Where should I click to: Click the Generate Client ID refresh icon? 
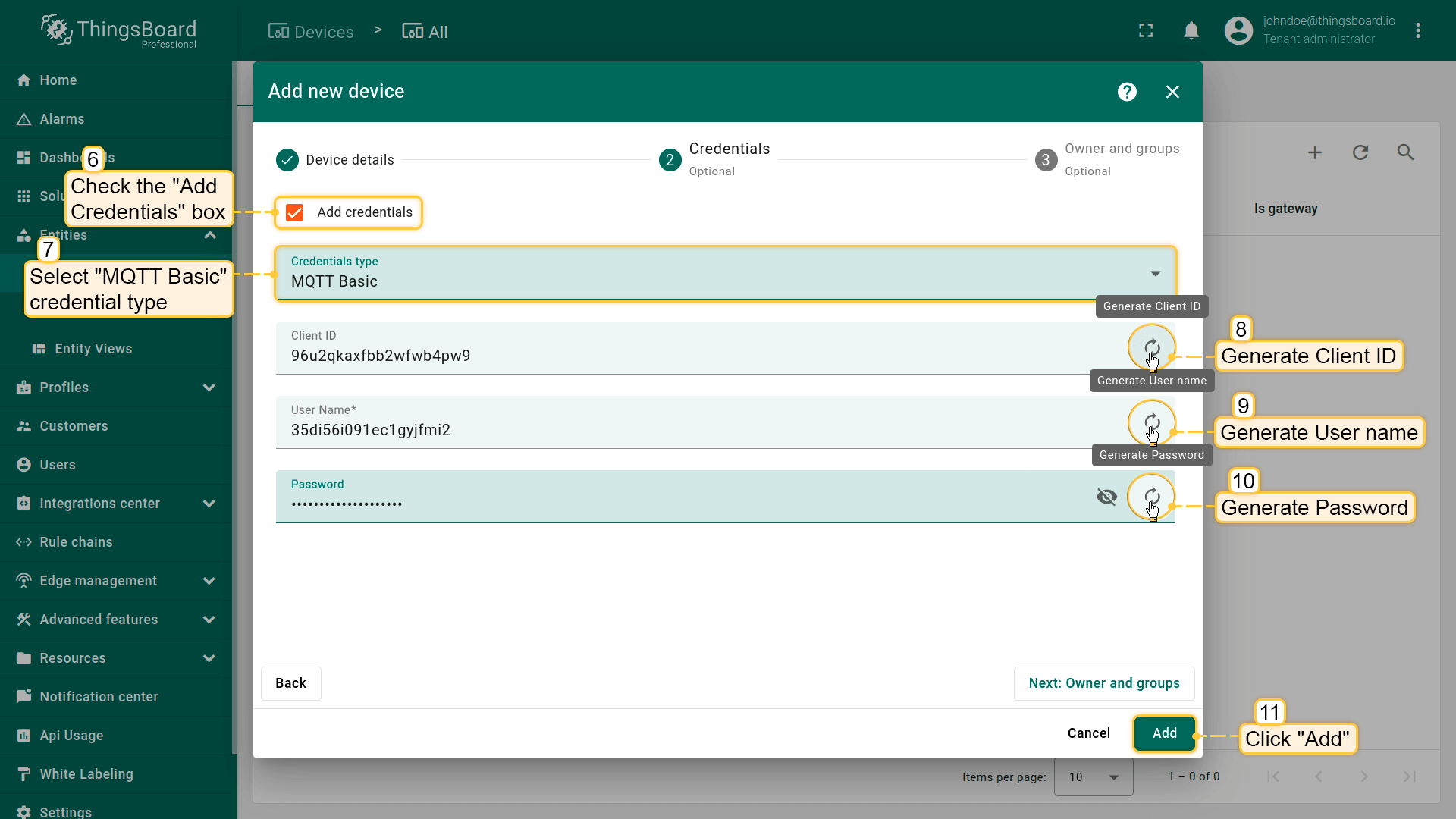1151,347
